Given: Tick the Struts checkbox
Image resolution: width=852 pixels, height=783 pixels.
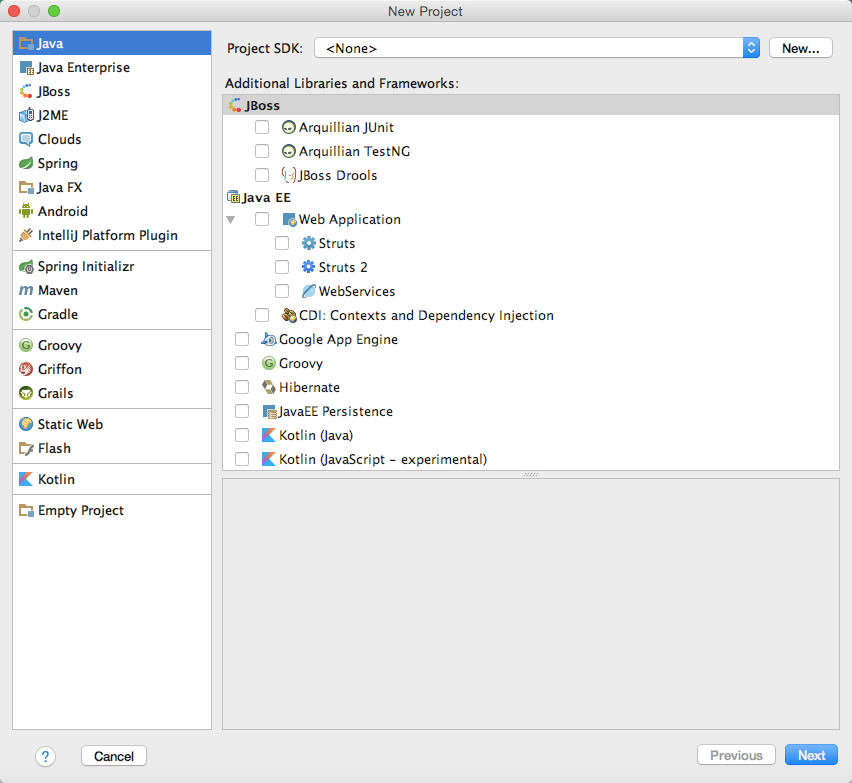Looking at the screenshot, I should tap(282, 243).
